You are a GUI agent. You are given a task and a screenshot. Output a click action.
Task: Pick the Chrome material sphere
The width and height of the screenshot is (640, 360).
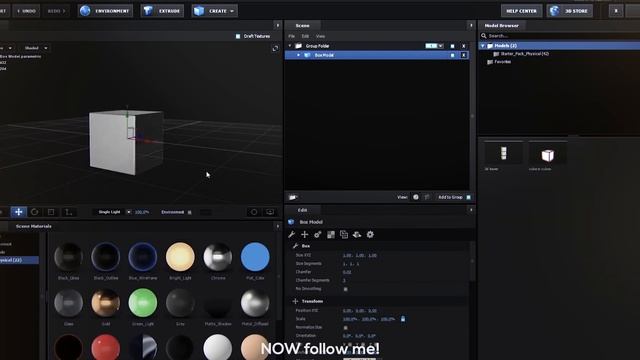point(218,257)
